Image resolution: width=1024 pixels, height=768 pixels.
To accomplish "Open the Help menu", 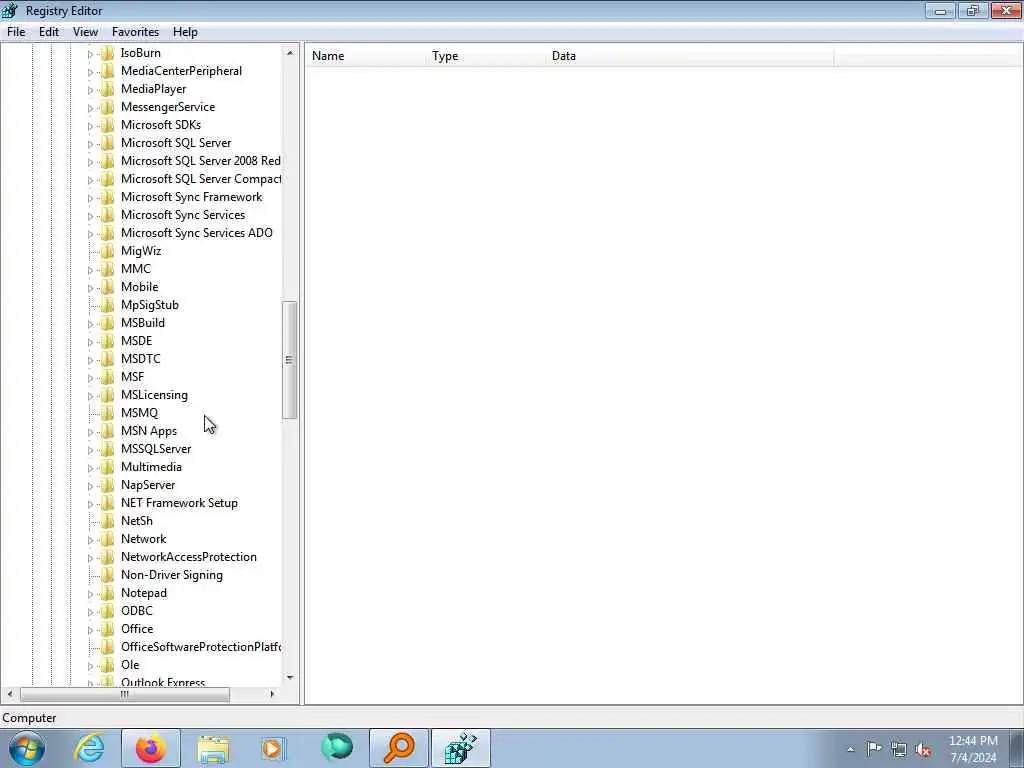I will (x=185, y=31).
